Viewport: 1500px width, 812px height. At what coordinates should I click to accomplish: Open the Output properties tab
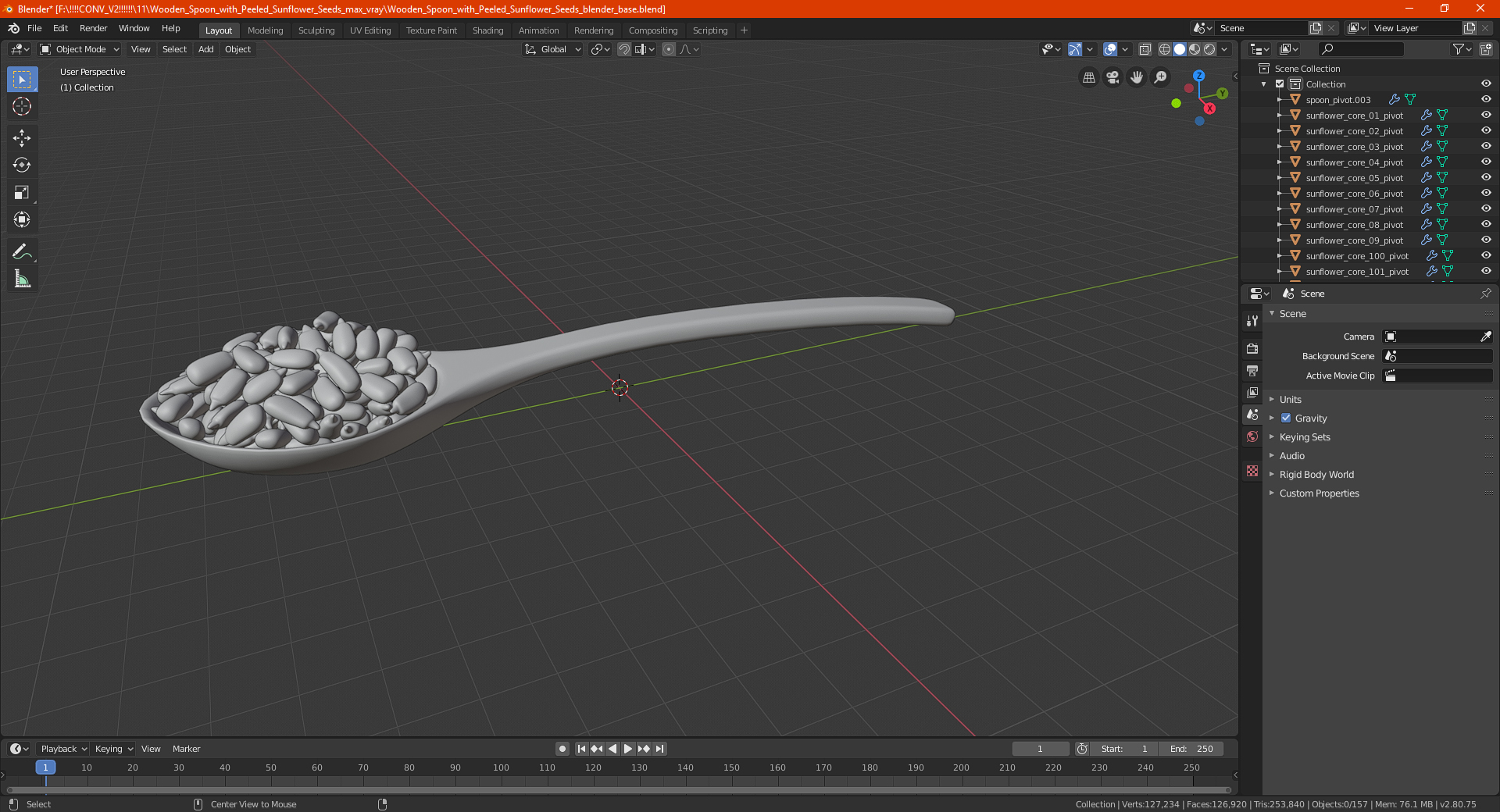[x=1252, y=370]
